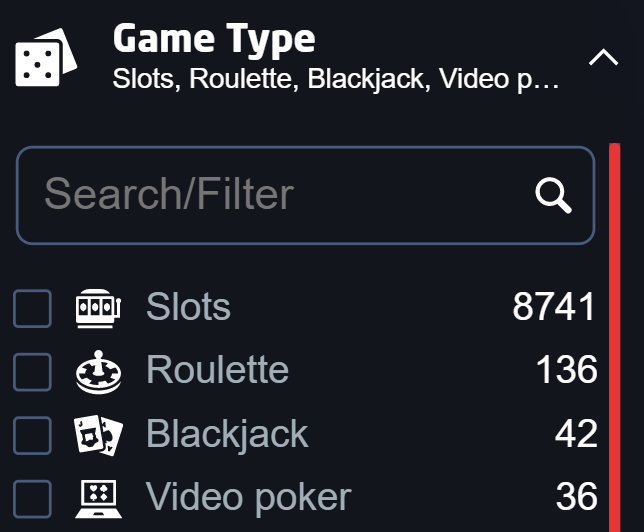Click the dice Game Type icon

coord(46,58)
